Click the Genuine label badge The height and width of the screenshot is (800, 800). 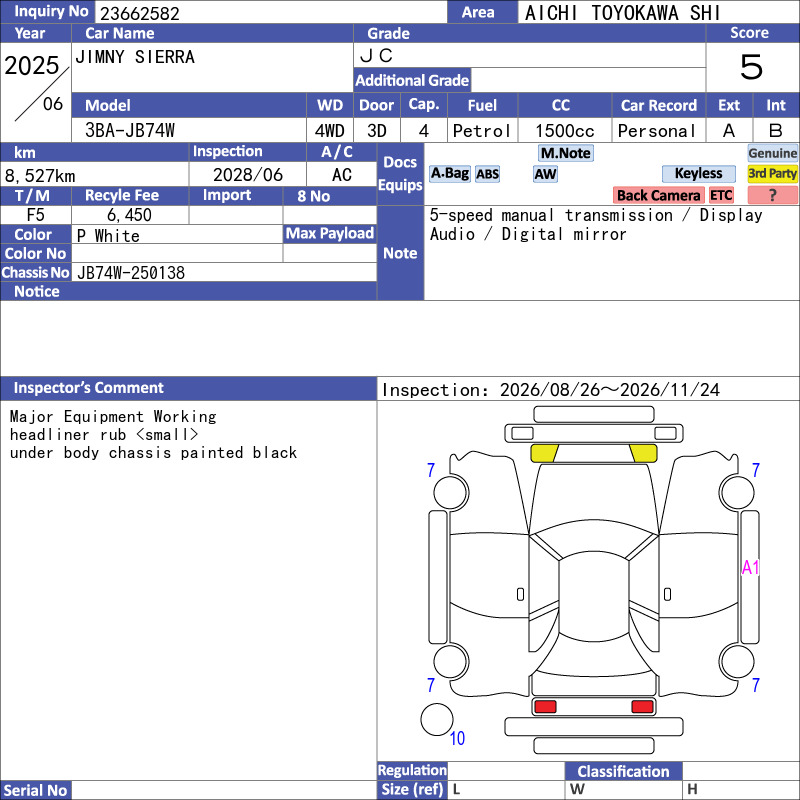click(x=772, y=153)
